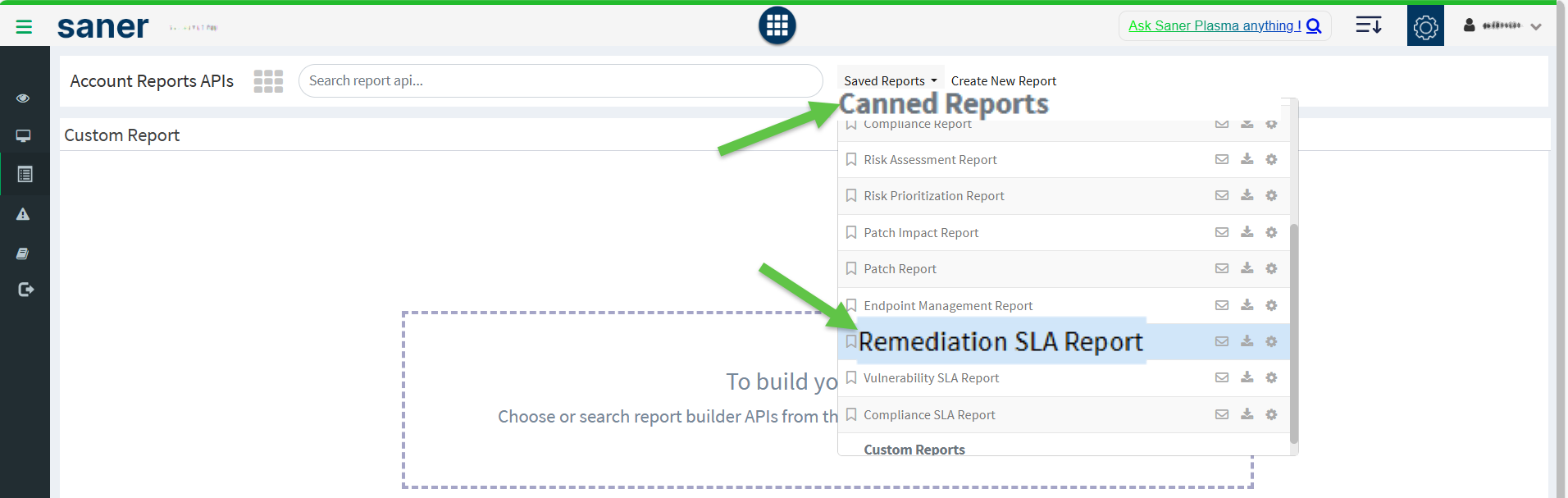Open the sort list dropdown icon
Viewport: 1568px width, 498px height.
pyautogui.click(x=1368, y=25)
